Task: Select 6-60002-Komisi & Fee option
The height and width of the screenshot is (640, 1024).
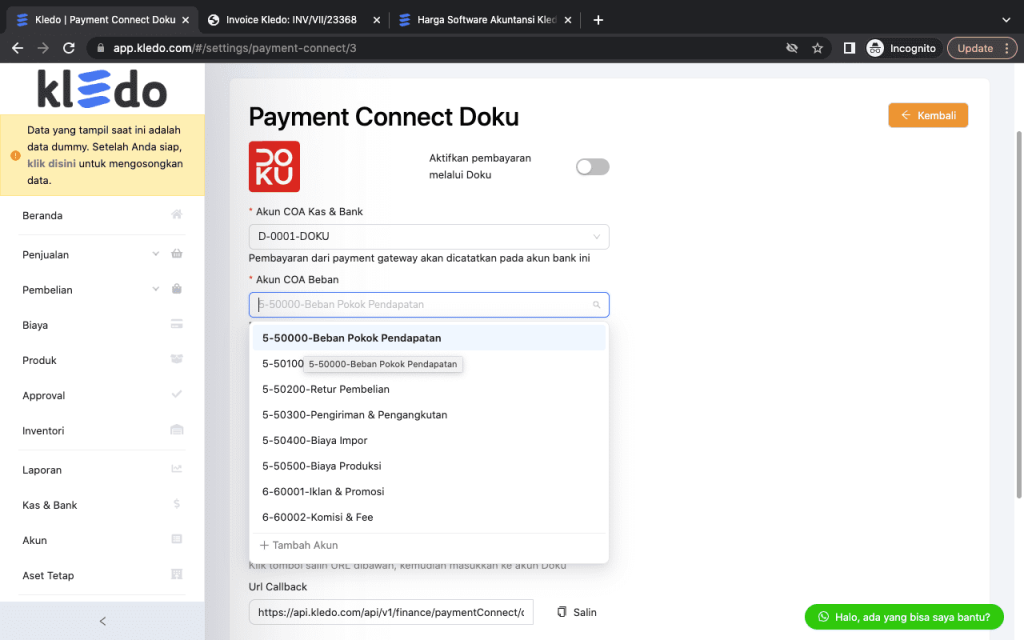Action: pos(429,517)
